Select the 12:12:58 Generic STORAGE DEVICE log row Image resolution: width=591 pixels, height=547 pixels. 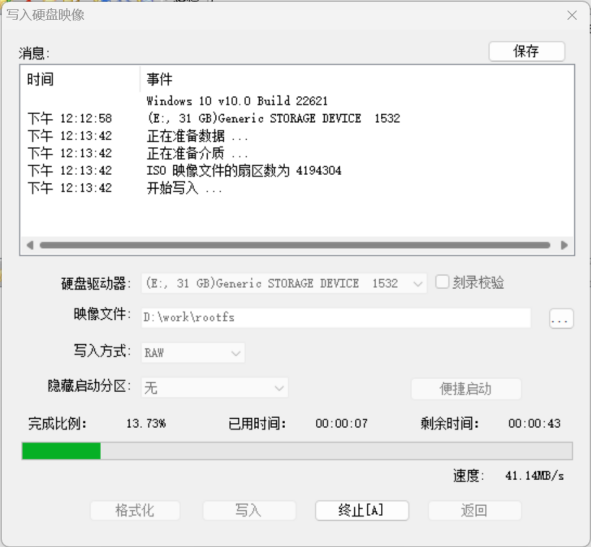[x=297, y=118]
